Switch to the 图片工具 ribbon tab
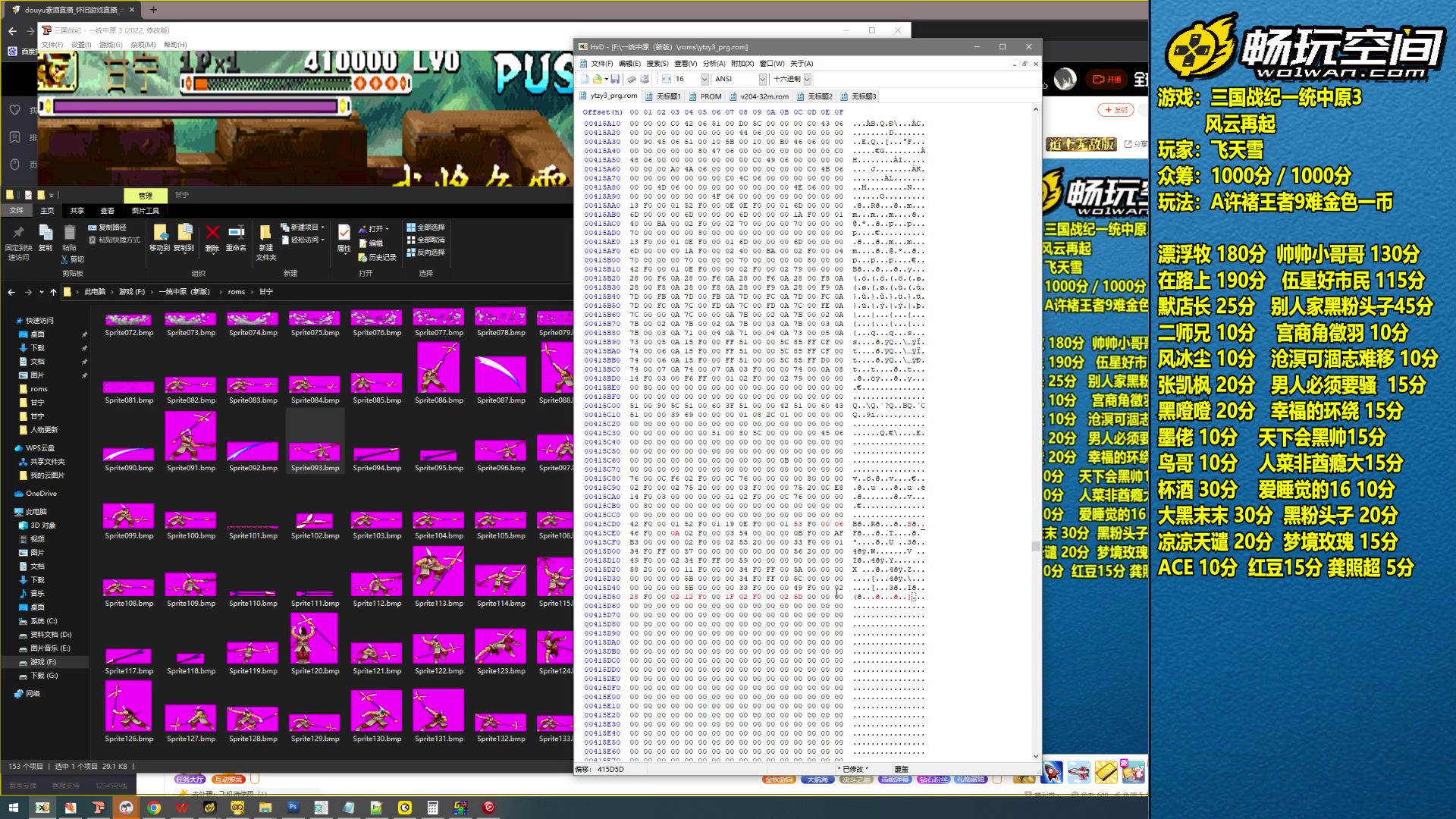This screenshot has height=819, width=1456. [x=146, y=211]
